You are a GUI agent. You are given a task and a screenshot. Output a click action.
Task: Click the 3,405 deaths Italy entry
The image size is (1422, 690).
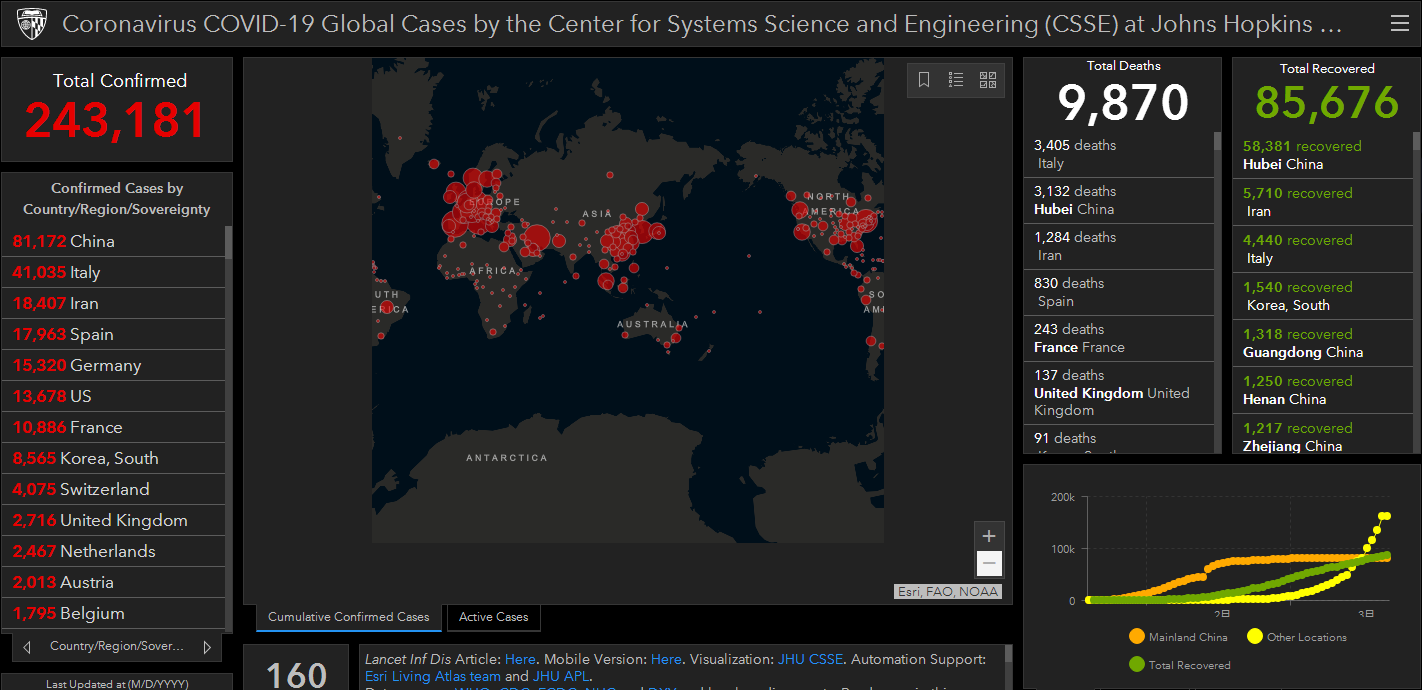pyautogui.click(x=1119, y=155)
